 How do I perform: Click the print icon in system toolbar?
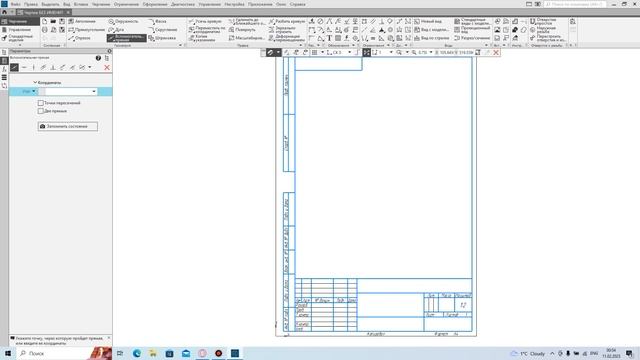[x=44, y=30]
